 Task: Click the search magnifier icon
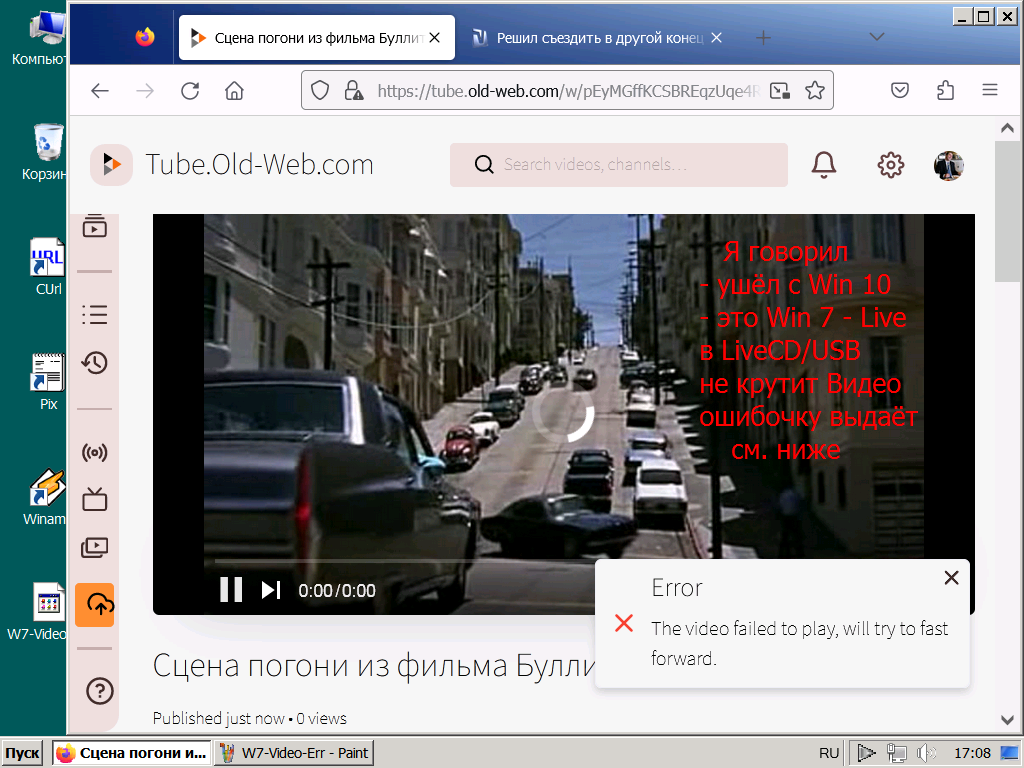tap(484, 165)
